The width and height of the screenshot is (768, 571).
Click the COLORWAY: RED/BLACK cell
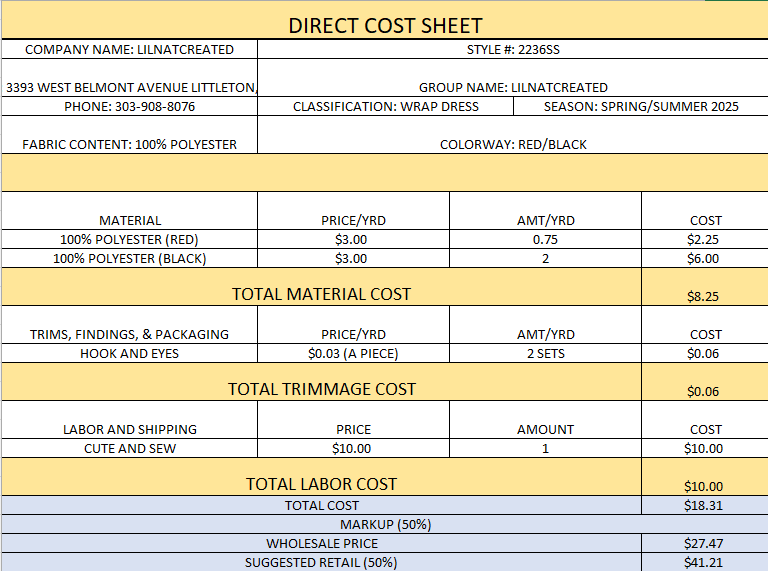[x=513, y=135]
